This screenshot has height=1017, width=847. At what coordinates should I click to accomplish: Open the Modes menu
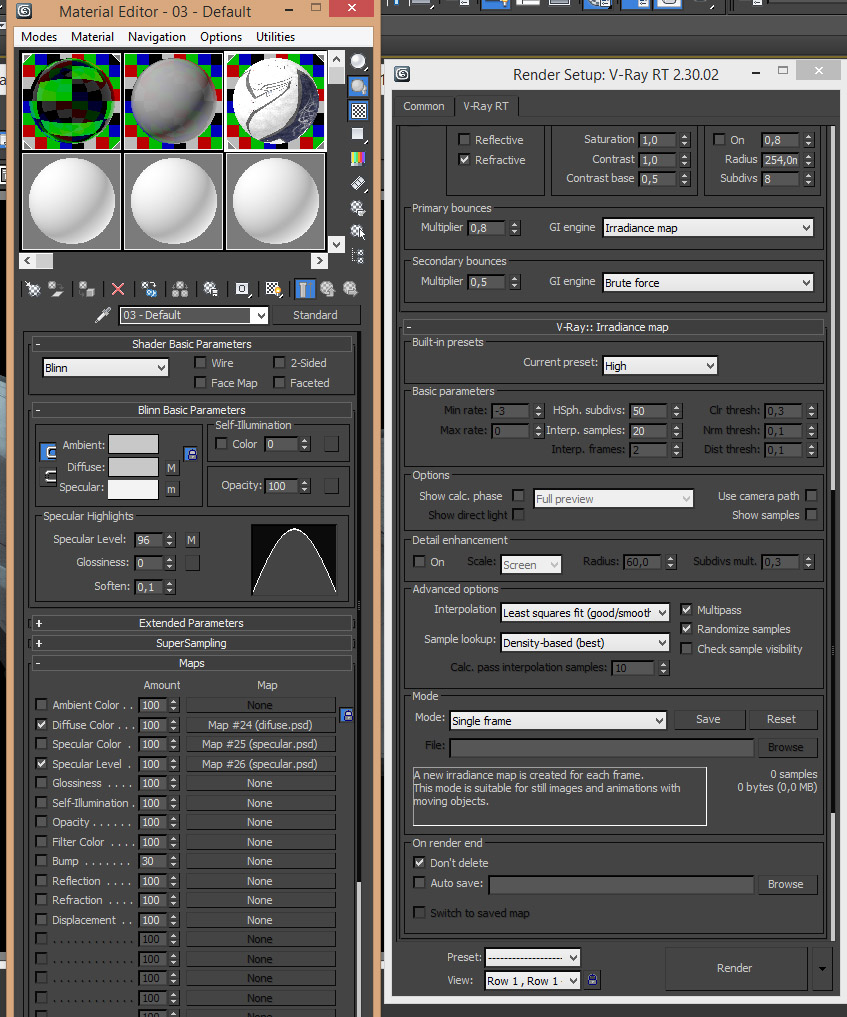tap(39, 37)
